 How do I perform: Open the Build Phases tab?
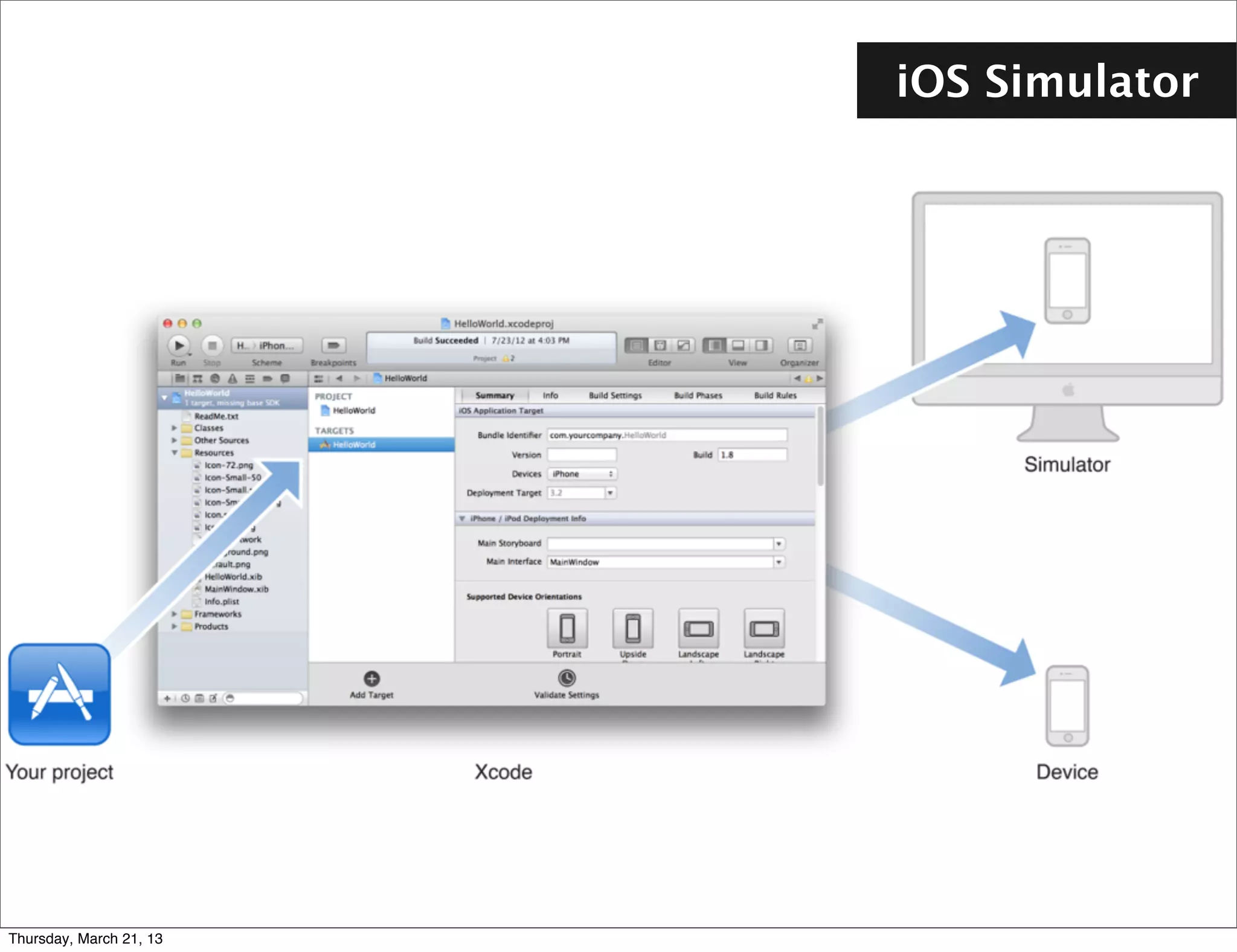coord(698,396)
